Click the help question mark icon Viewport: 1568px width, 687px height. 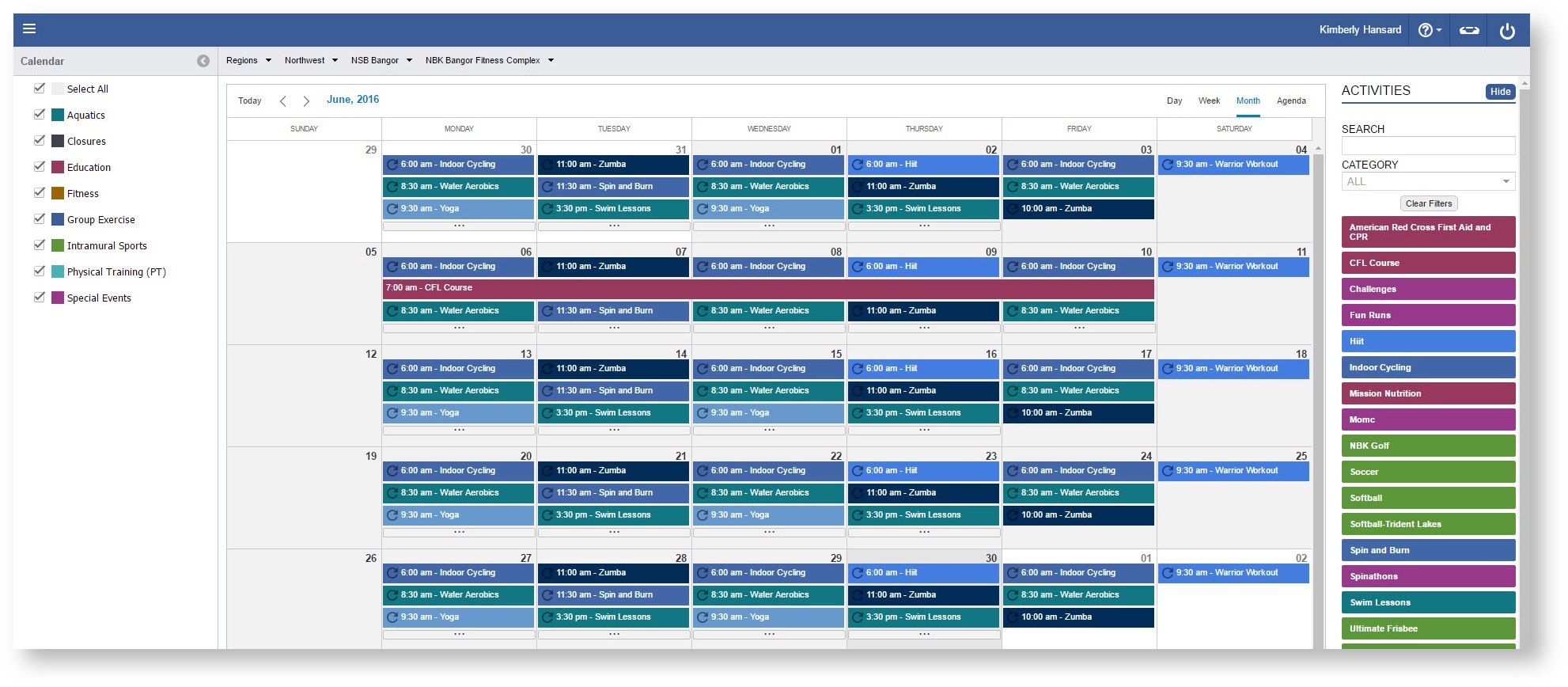pyautogui.click(x=1425, y=30)
